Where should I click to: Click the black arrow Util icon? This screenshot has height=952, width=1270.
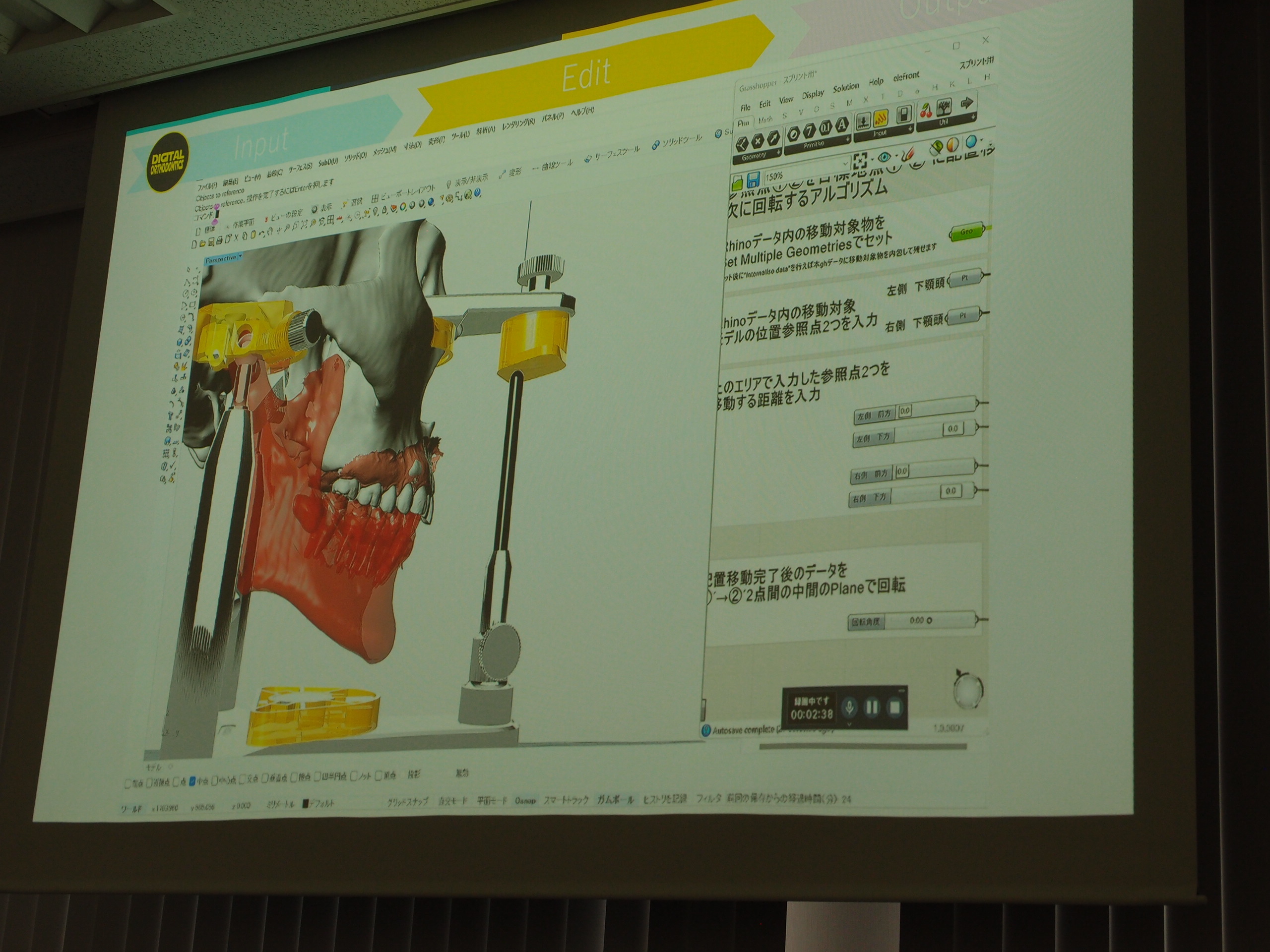(x=966, y=103)
